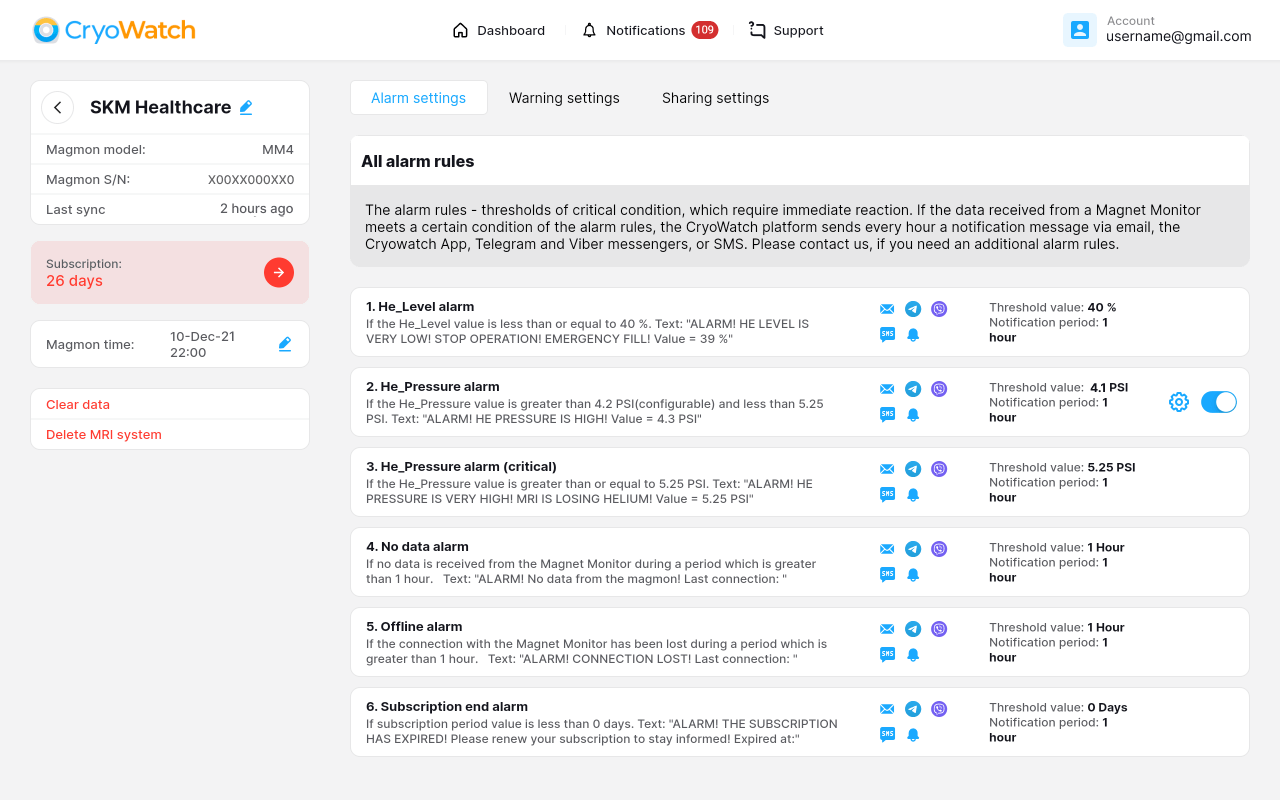This screenshot has width=1280, height=800.
Task: Click email icon for Subscription end alarm
Action: 887,709
